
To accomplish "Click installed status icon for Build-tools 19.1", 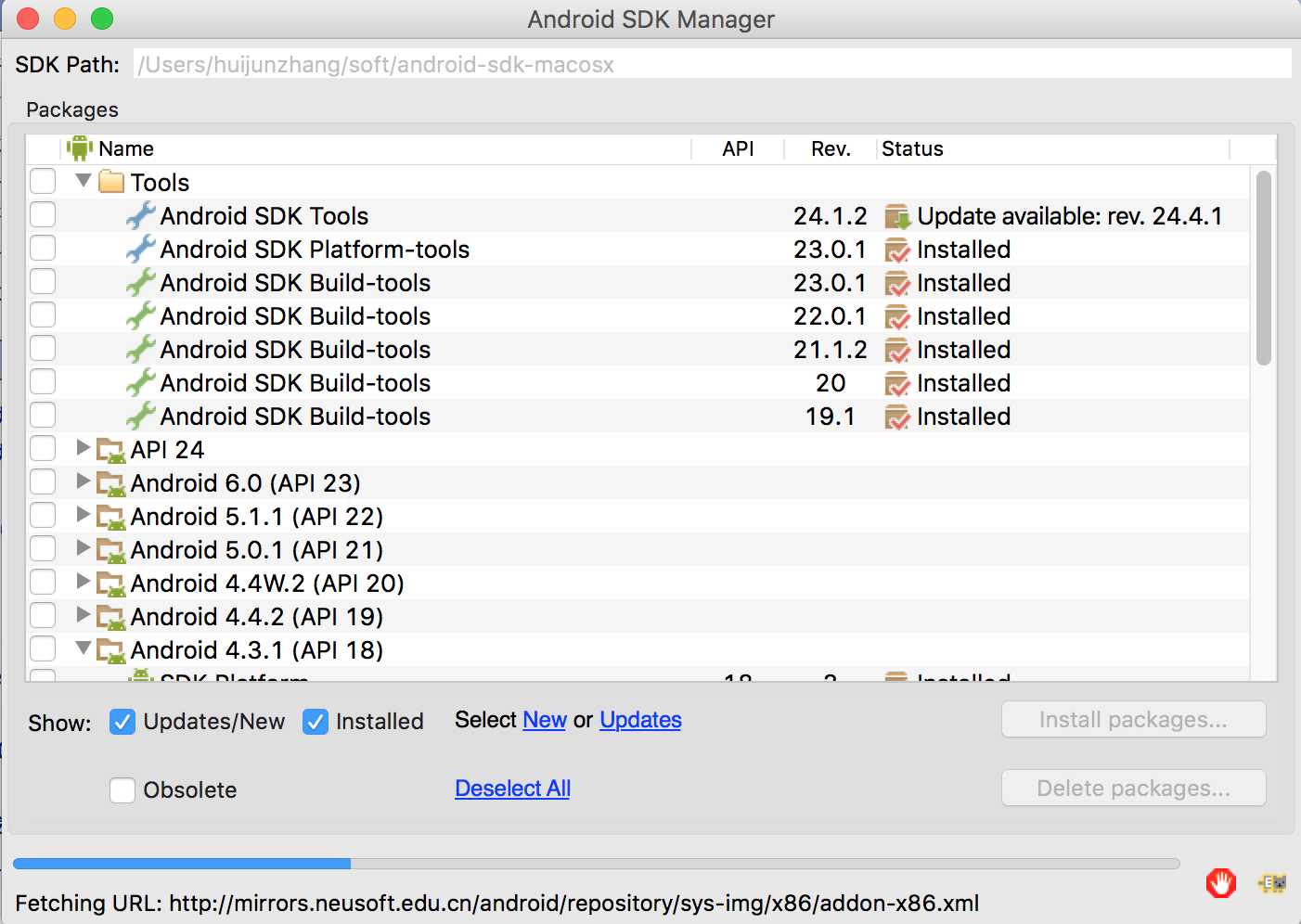I will pos(897,417).
